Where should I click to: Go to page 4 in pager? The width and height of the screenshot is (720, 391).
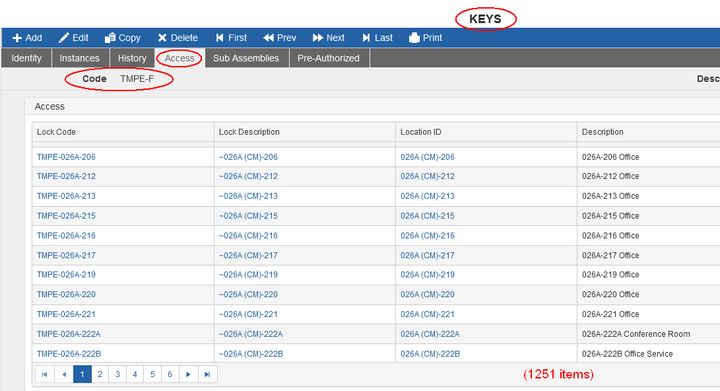135,374
